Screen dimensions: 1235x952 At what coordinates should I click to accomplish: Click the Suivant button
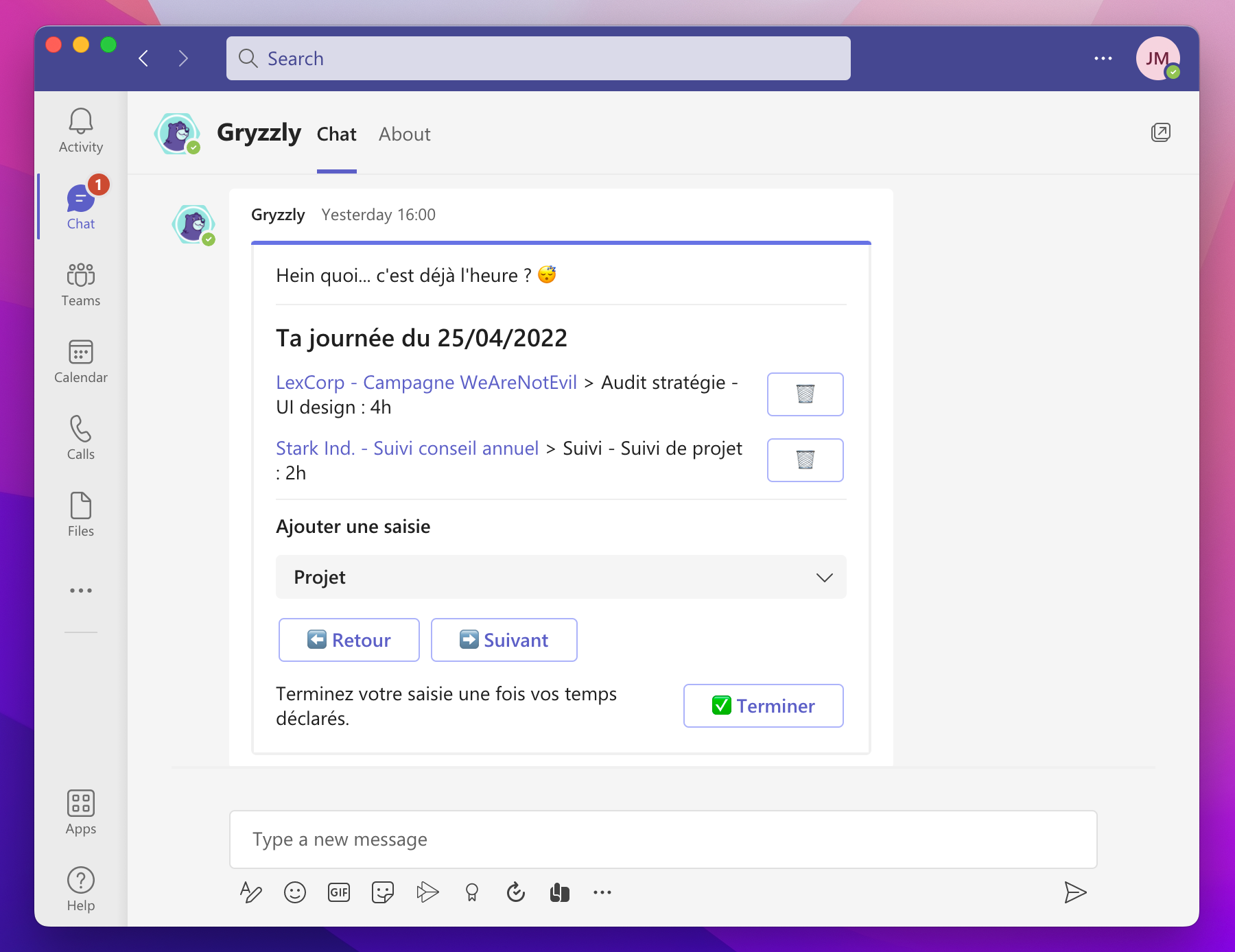coord(504,640)
